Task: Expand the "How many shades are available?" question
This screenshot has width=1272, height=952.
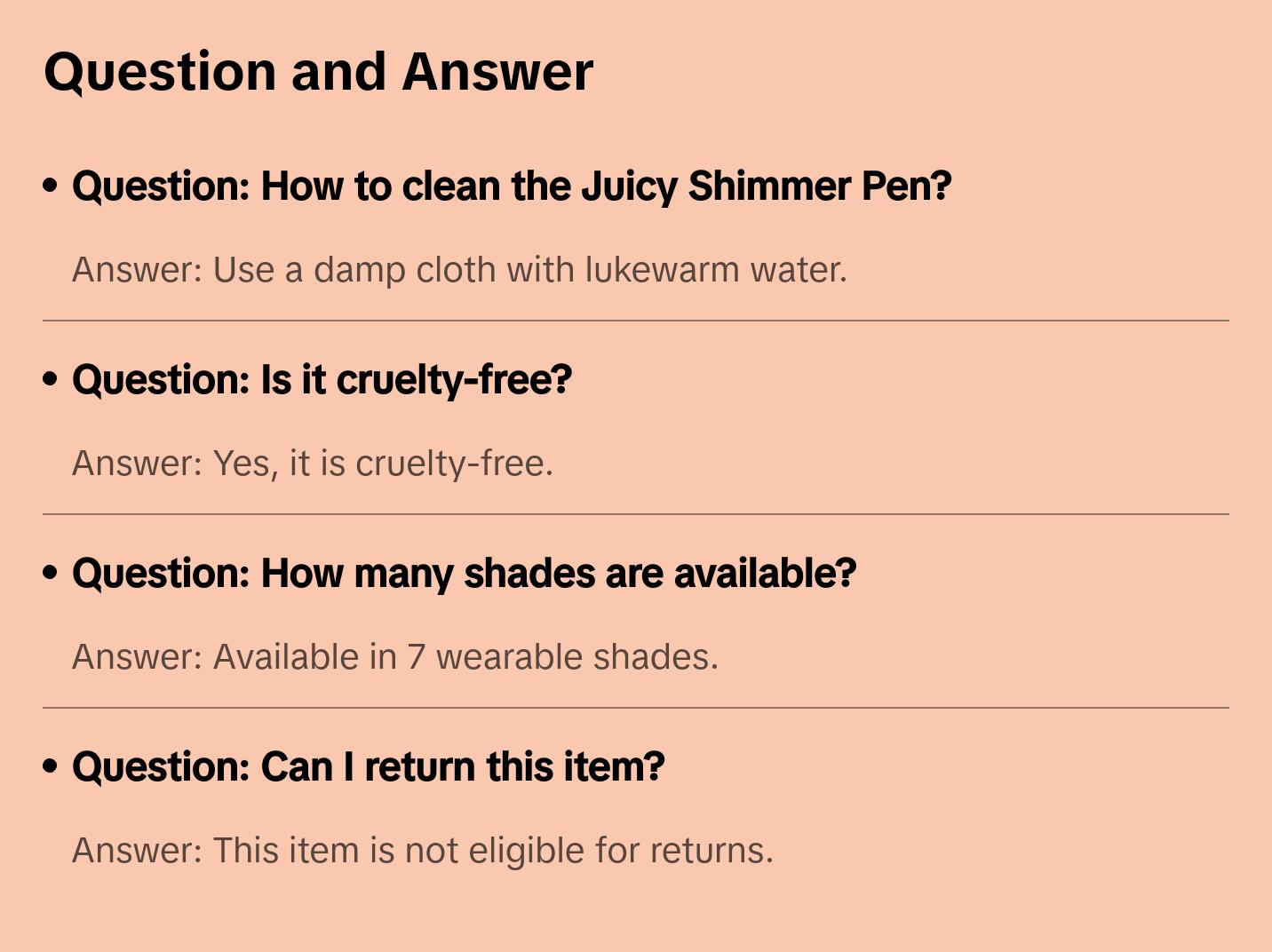Action: [x=464, y=574]
